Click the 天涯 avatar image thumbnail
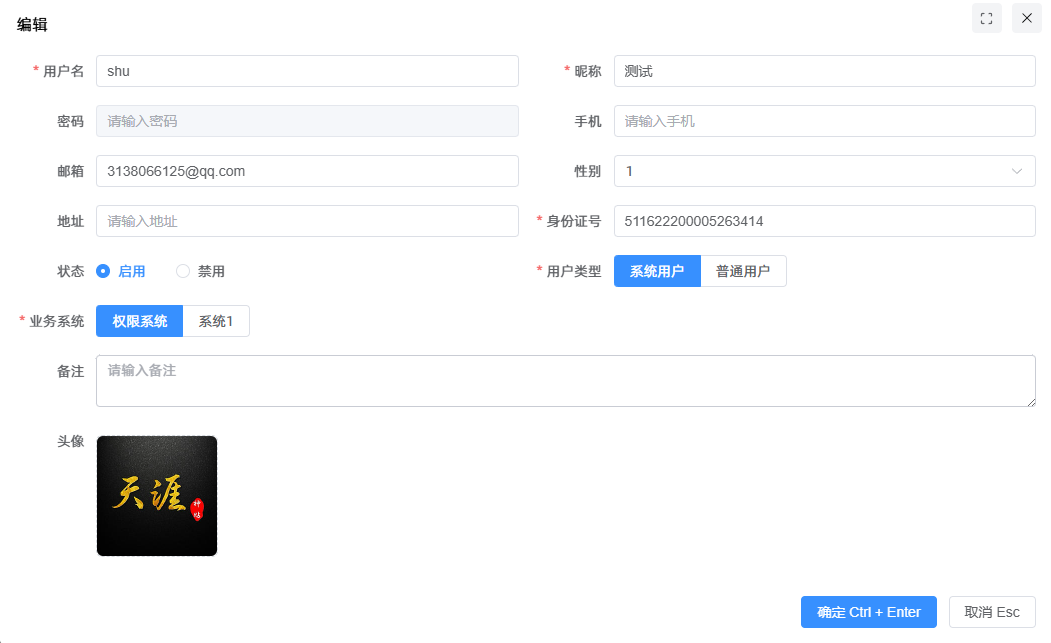The width and height of the screenshot is (1051, 643). 157,496
